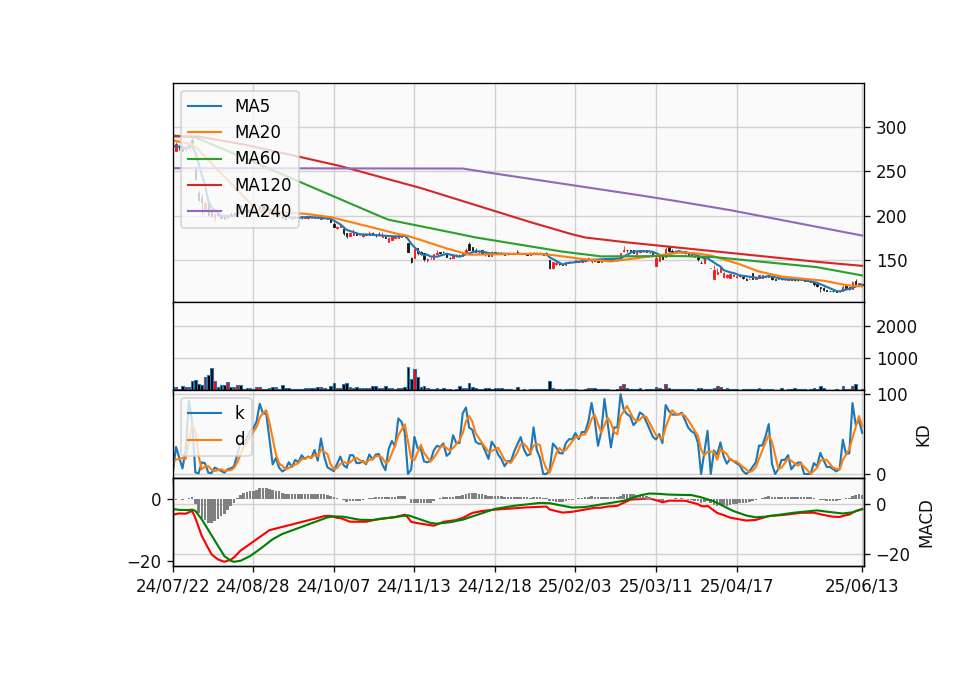This screenshot has height=690, width=960.
Task: Click the red MA120 legend line swatch
Action: pyautogui.click(x=204, y=184)
